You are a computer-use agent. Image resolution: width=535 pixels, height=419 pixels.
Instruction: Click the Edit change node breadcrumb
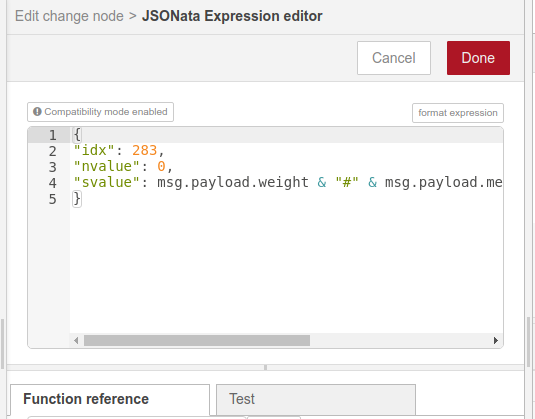point(69,16)
